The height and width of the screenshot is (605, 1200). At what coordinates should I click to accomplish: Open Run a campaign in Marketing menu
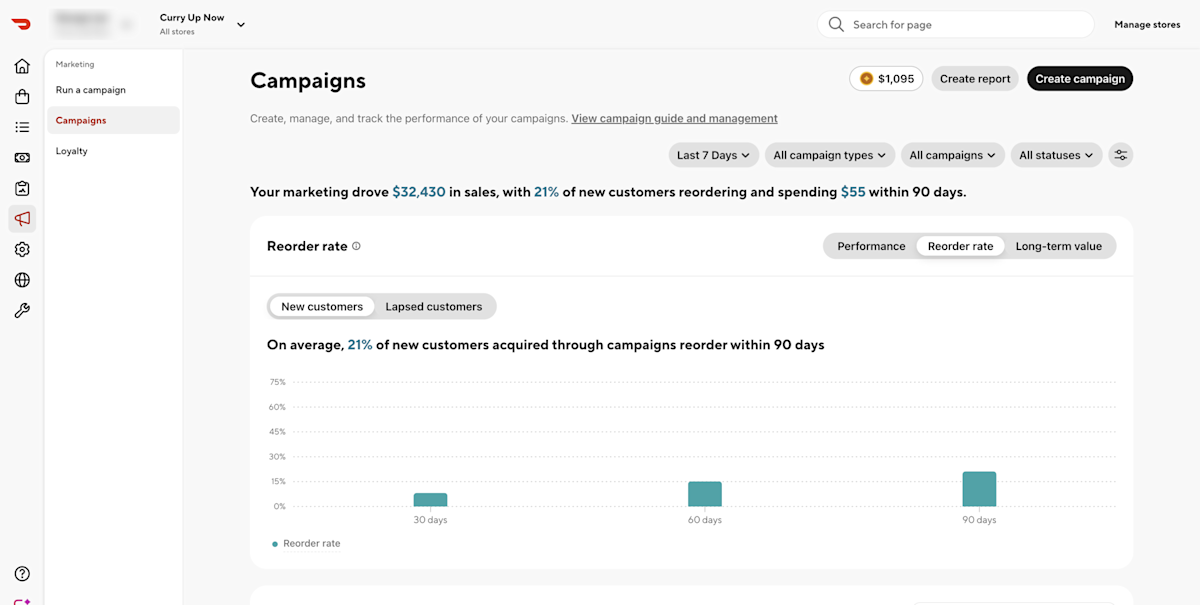pyautogui.click(x=113, y=90)
